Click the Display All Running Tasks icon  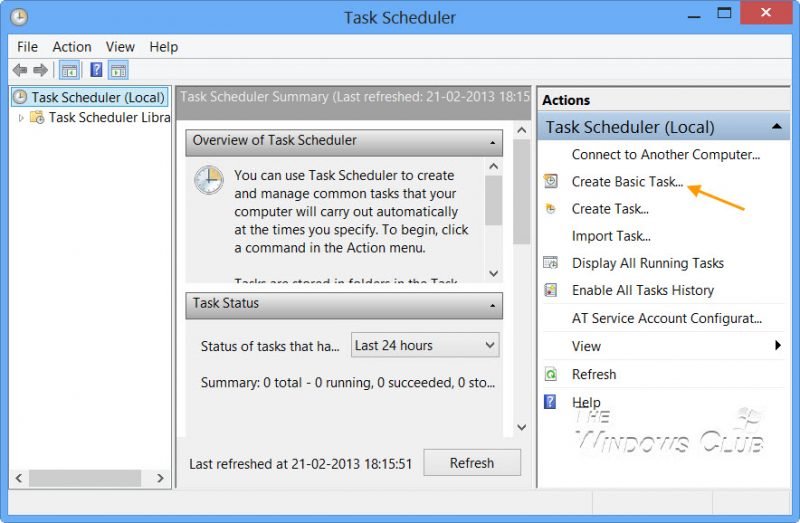(551, 263)
